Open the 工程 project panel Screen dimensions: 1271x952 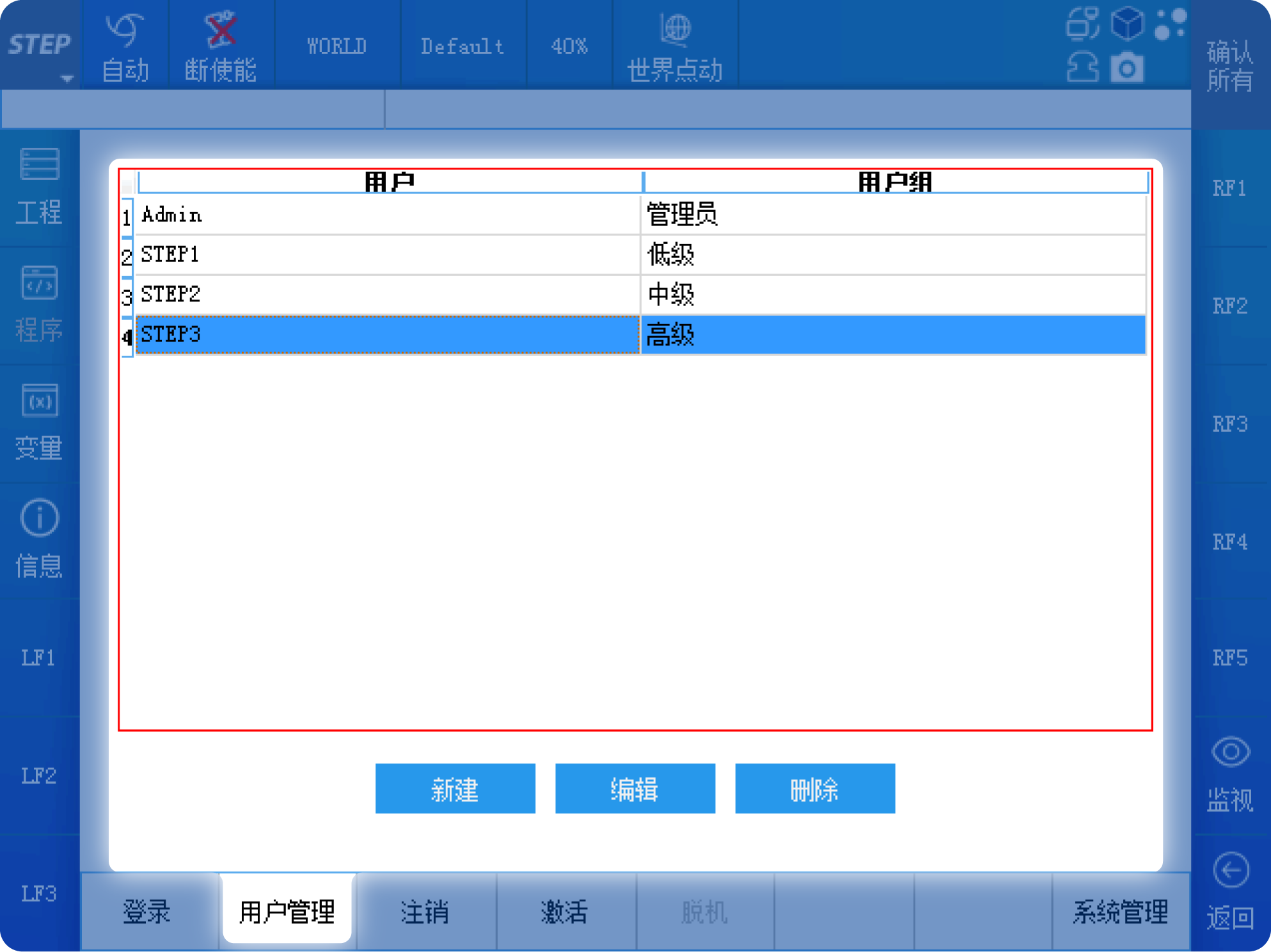click(40, 187)
